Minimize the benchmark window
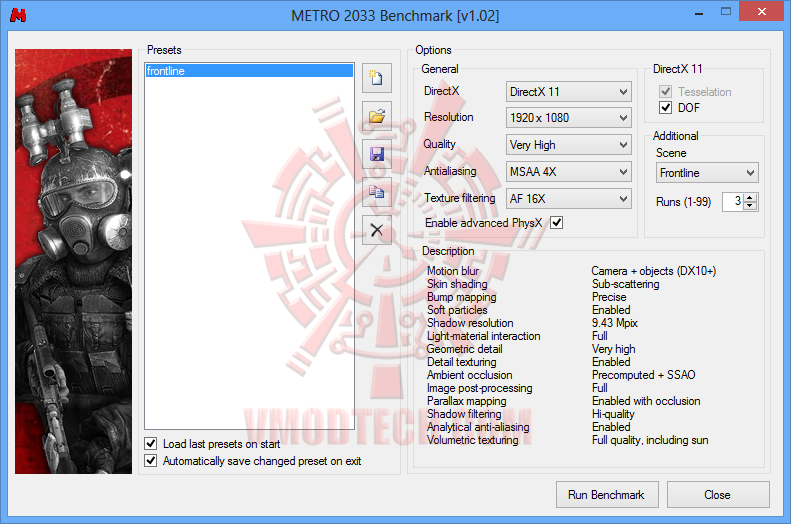Screen dimensions: 791x524 click(699, 13)
